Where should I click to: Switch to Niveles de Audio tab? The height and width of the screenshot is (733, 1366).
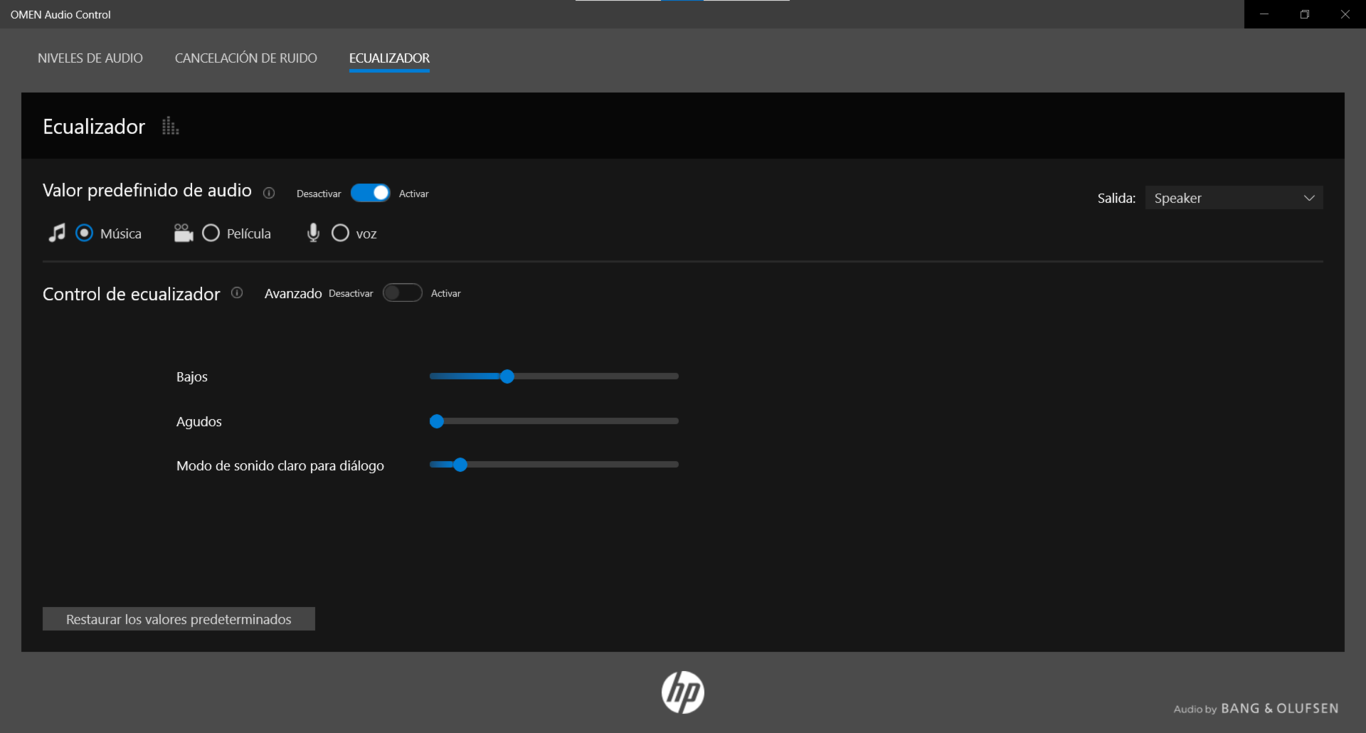tap(90, 58)
